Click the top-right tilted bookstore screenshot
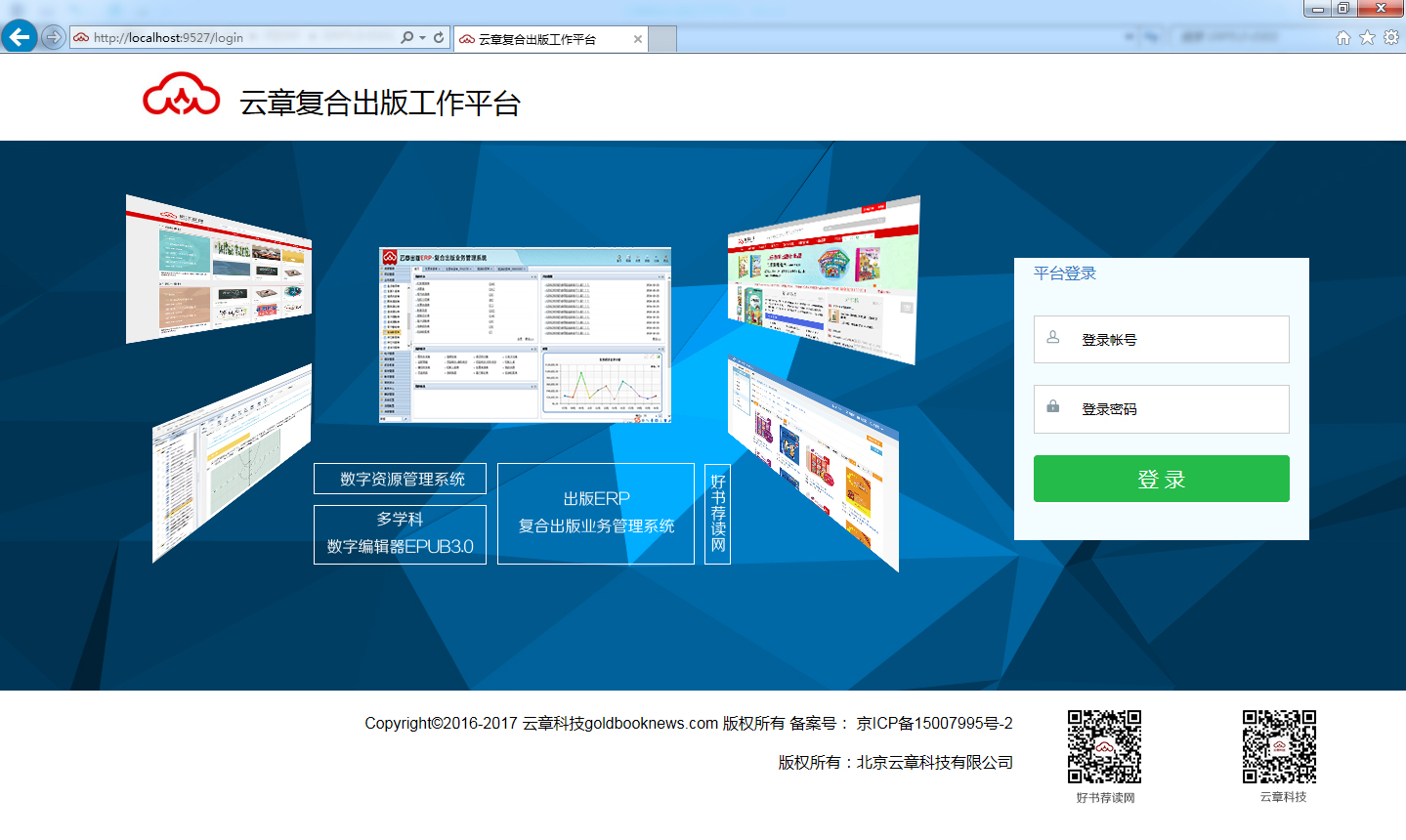Screen dimensions: 1406x840 point(823,280)
